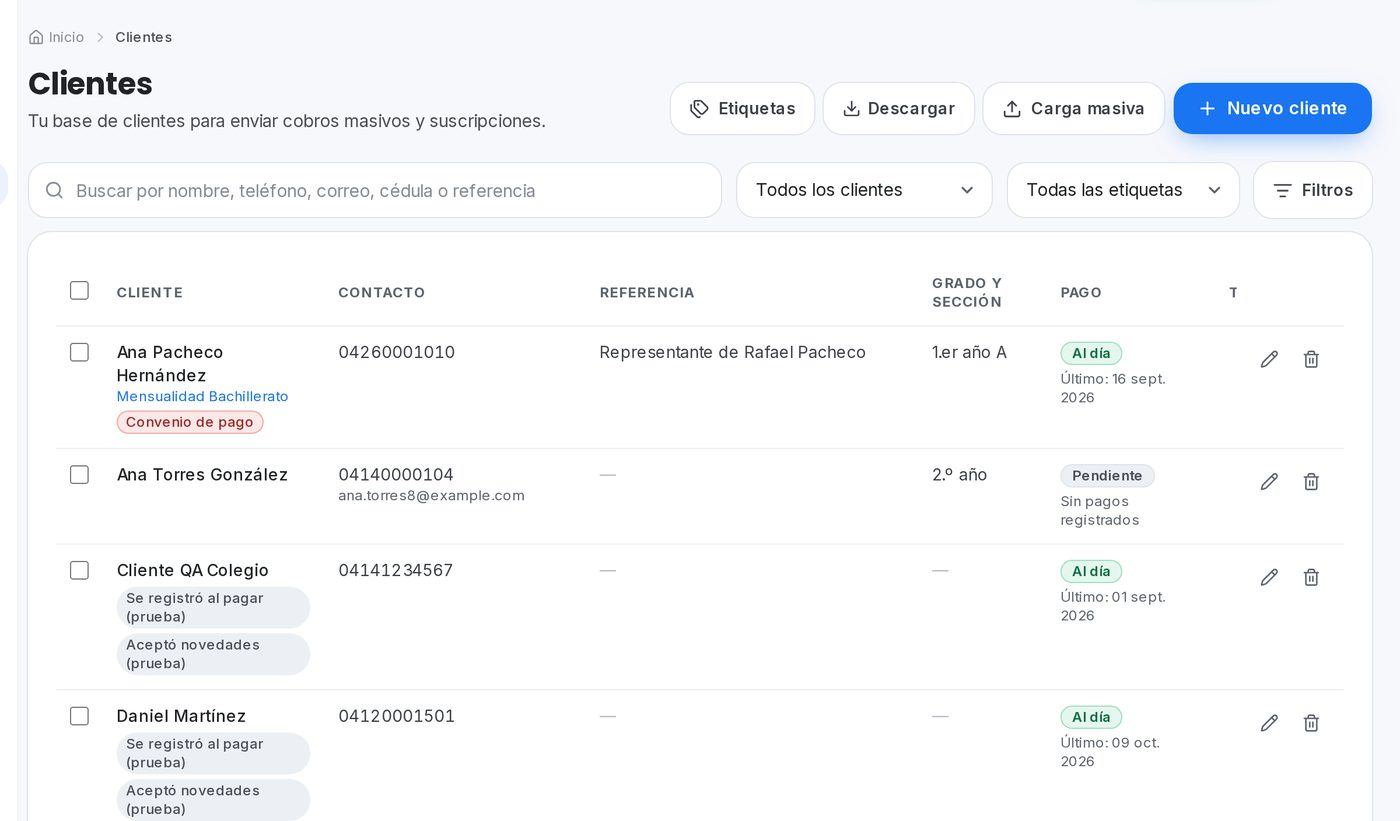This screenshot has width=1400, height=821.
Task: Click the 1.er año A grade cell
Action: click(x=969, y=352)
